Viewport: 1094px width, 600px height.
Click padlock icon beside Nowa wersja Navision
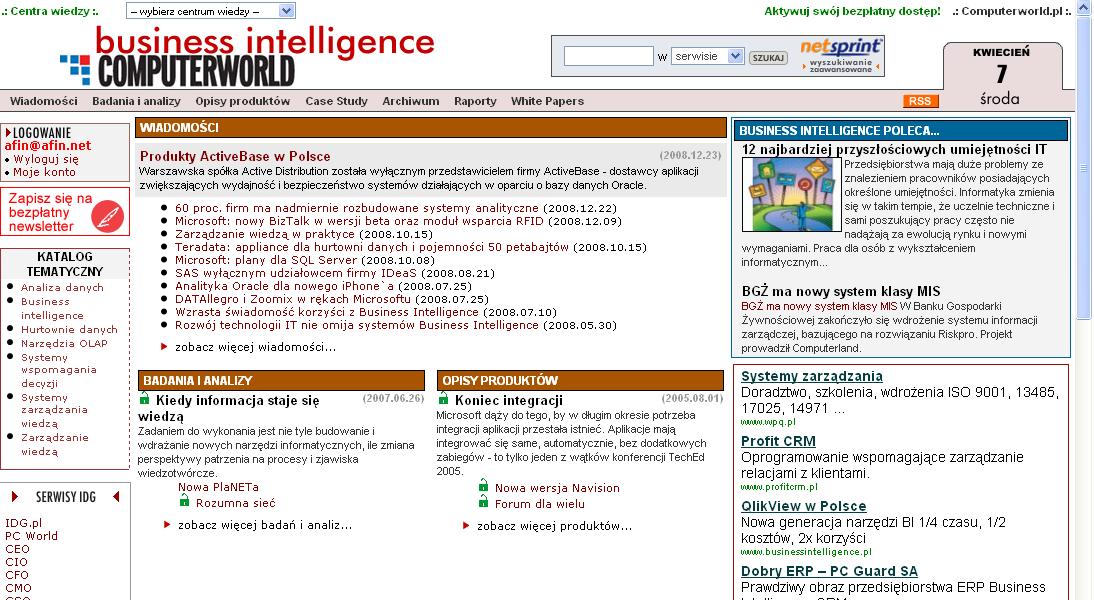point(483,485)
